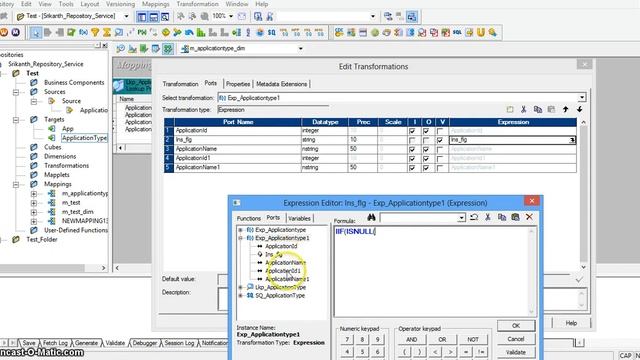
Task: Open the Transformation tab
Action: pos(180,84)
